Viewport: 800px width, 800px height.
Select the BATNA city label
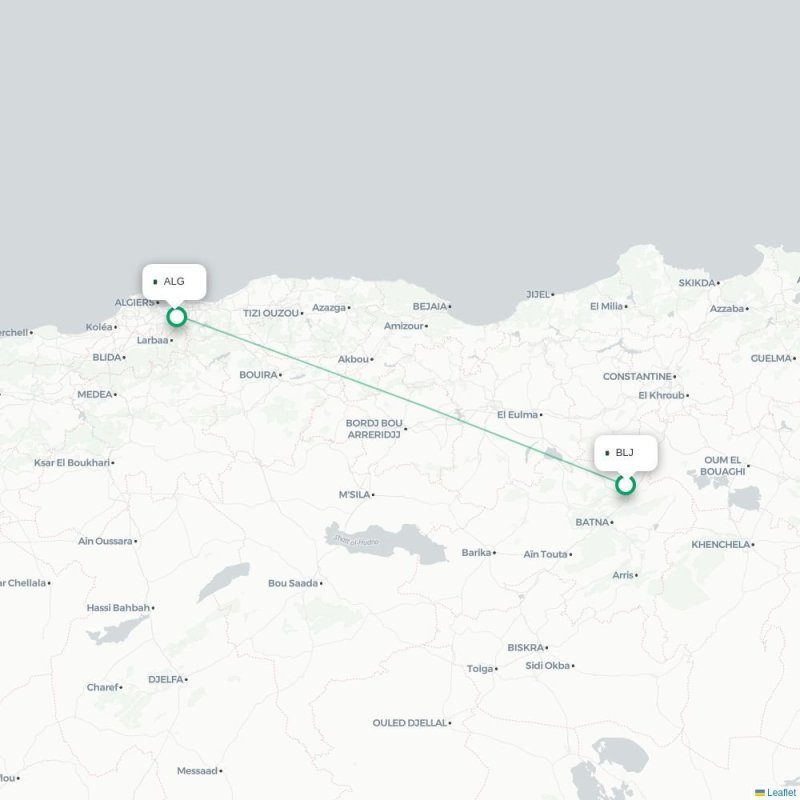[x=592, y=522]
